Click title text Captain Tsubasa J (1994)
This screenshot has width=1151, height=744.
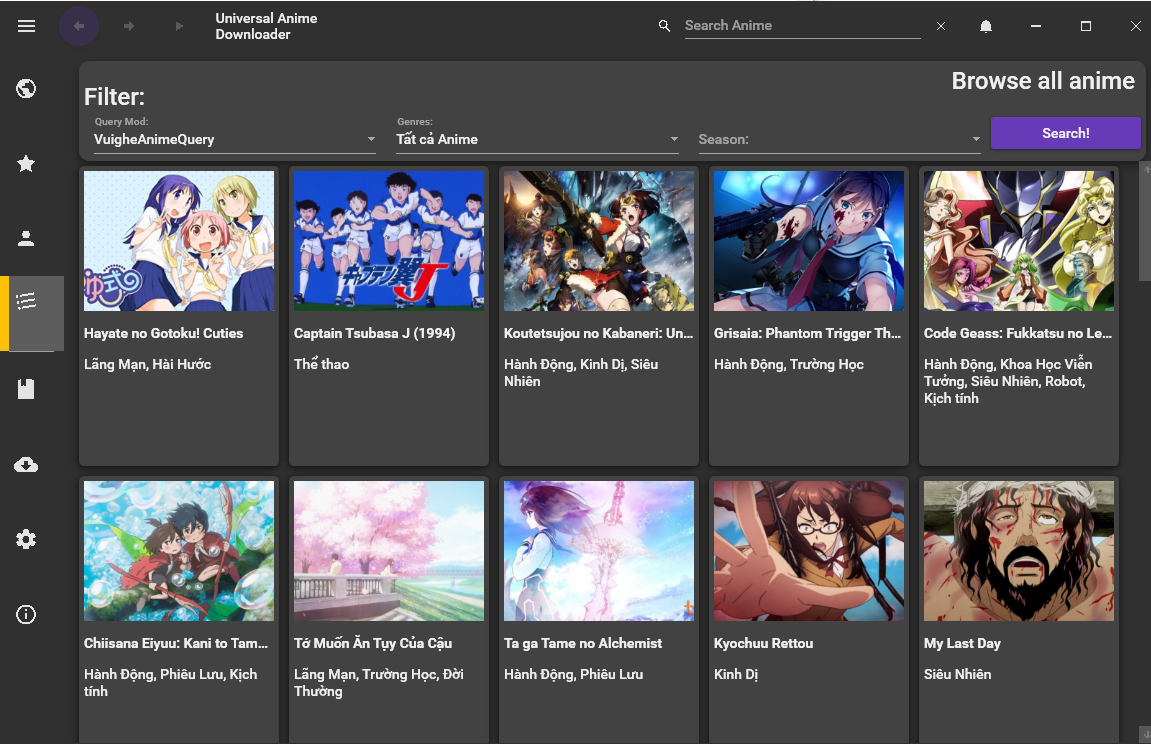point(374,333)
